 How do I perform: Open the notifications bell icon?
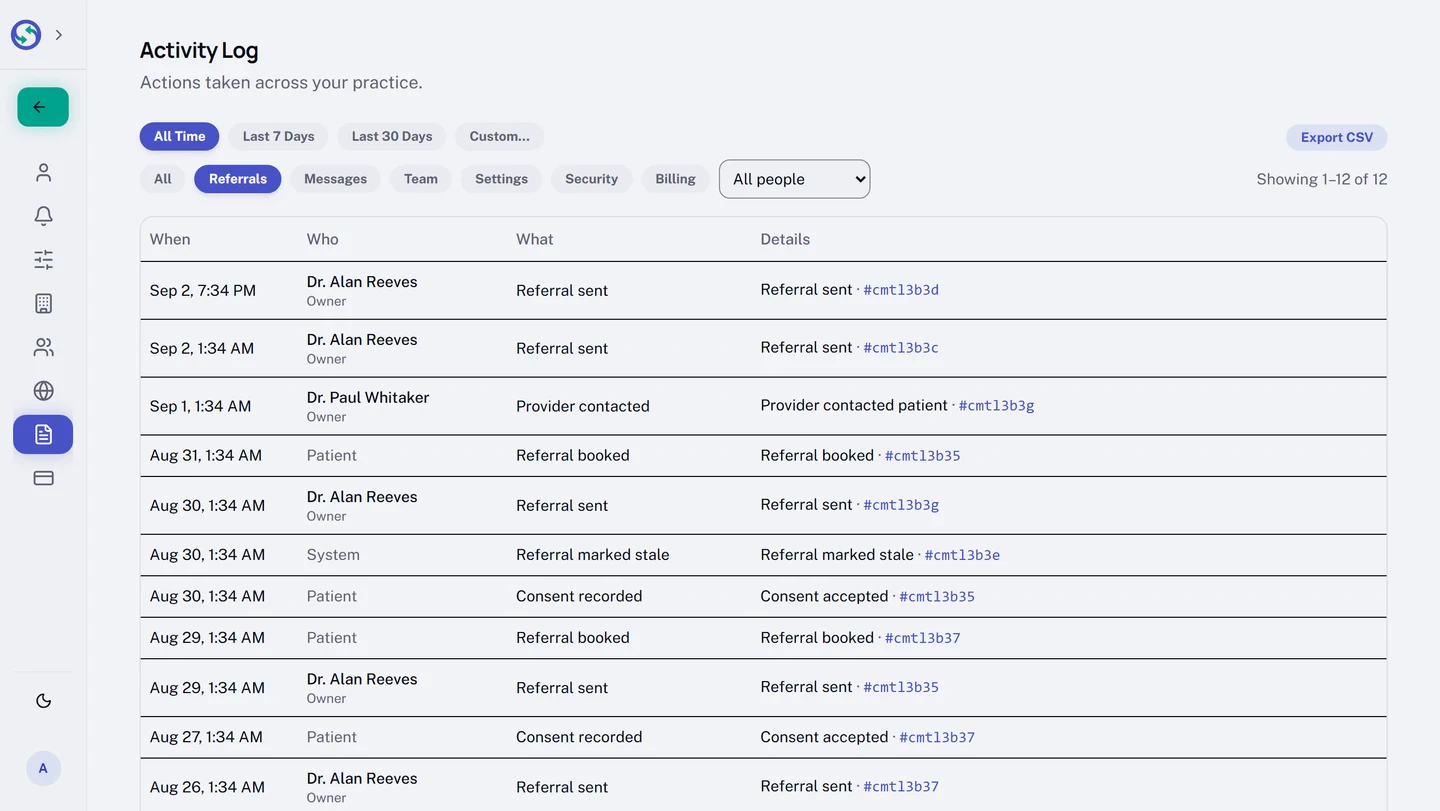click(43, 216)
